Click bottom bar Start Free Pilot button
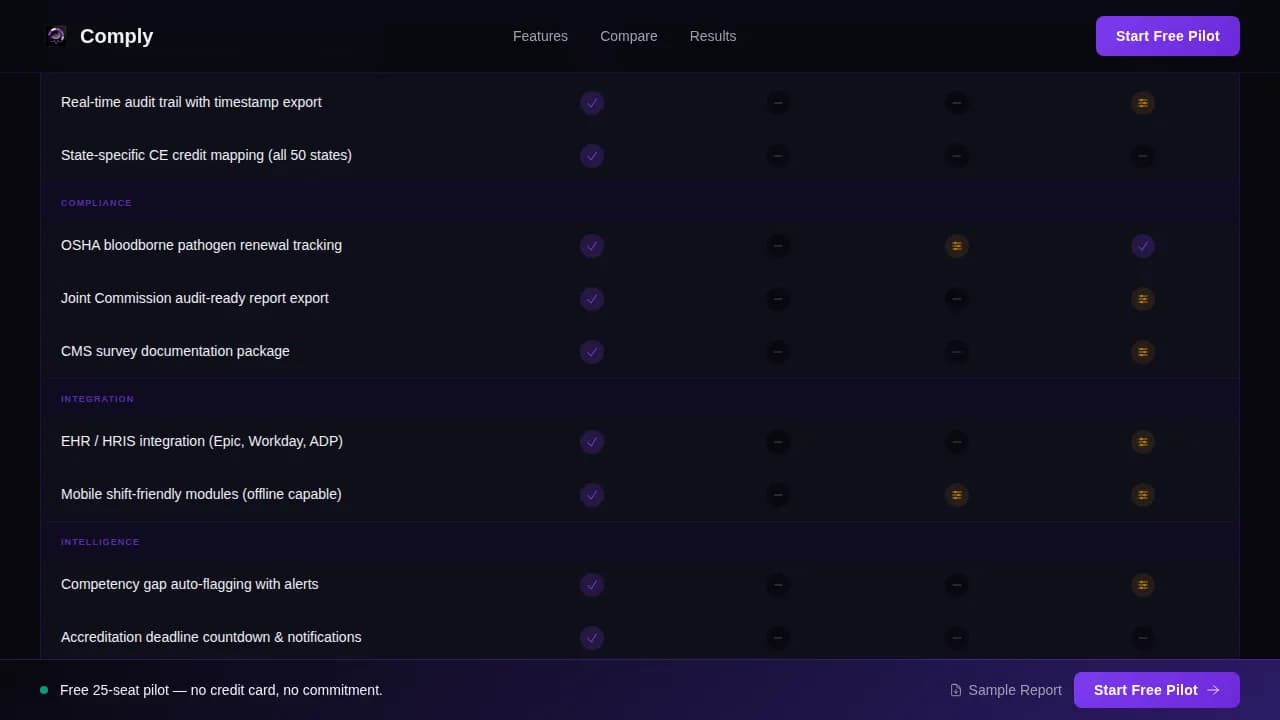 [1157, 690]
